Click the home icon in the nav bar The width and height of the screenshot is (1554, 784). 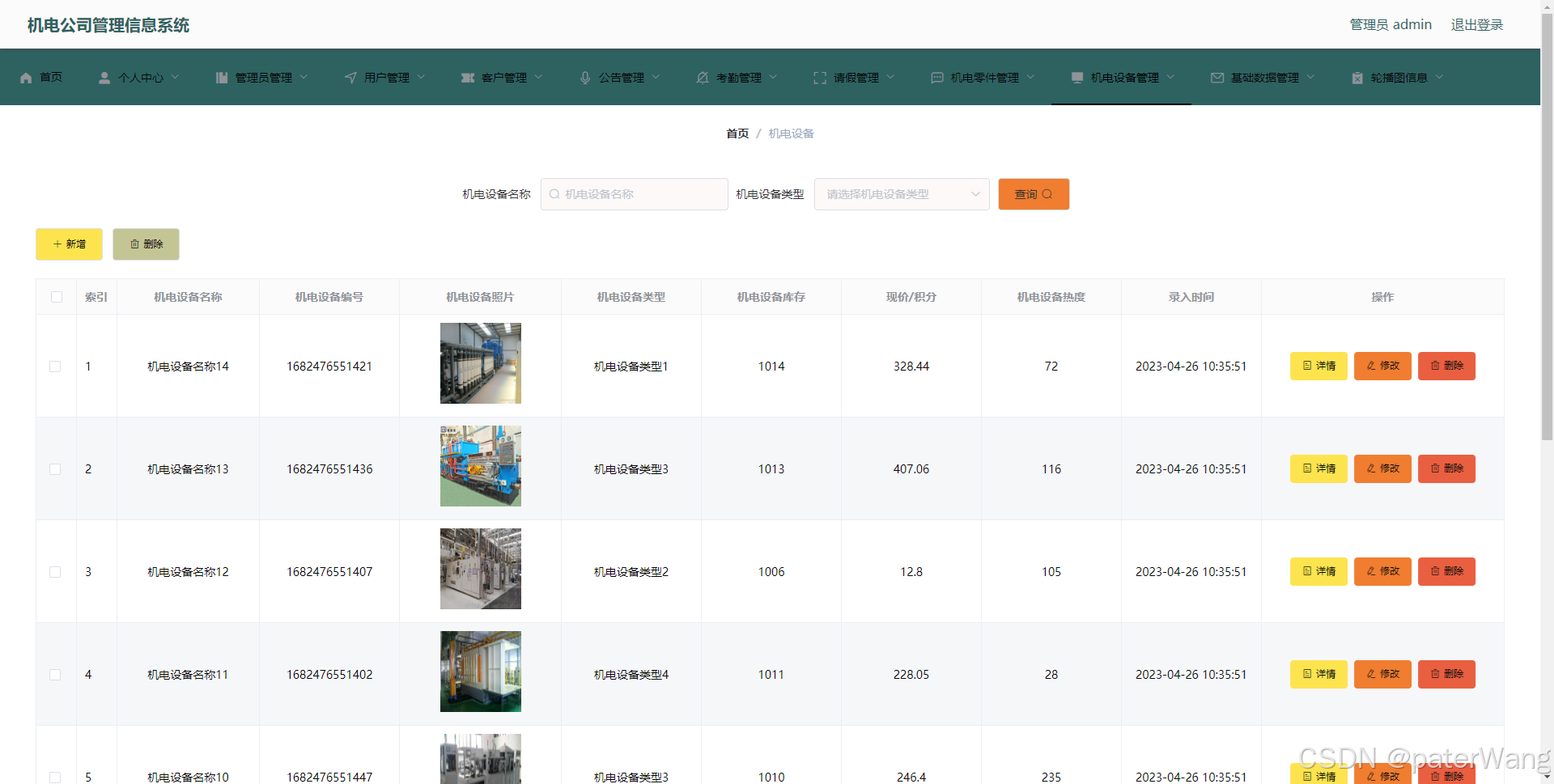click(x=26, y=78)
